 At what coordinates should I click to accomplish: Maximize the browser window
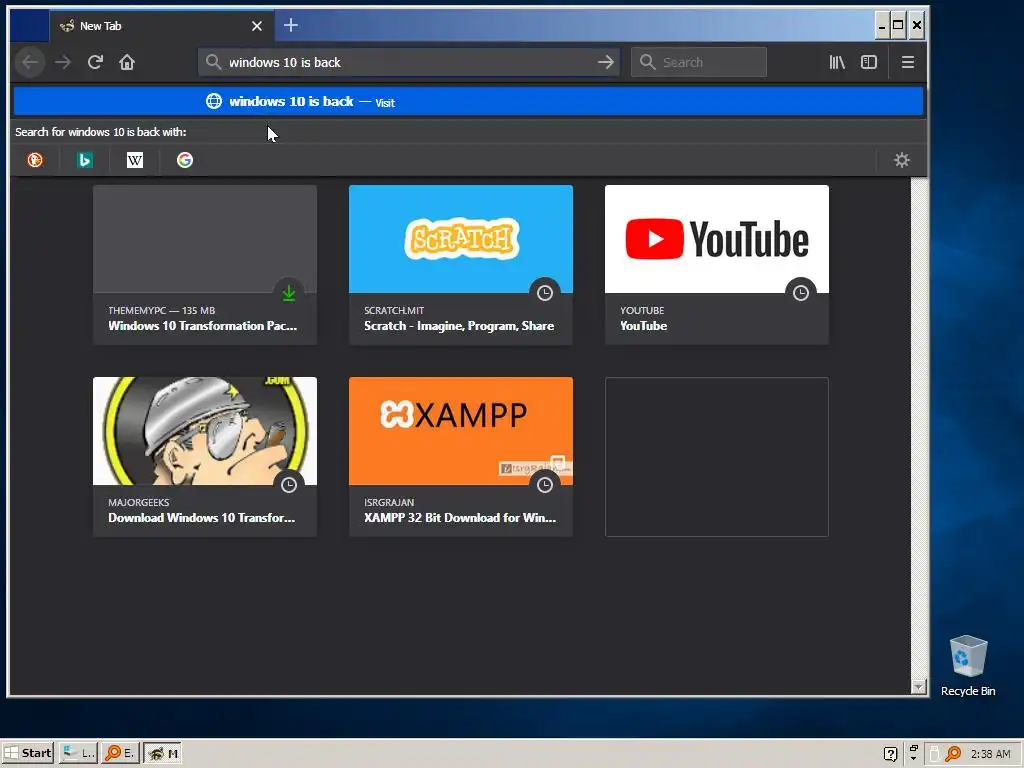pos(899,25)
